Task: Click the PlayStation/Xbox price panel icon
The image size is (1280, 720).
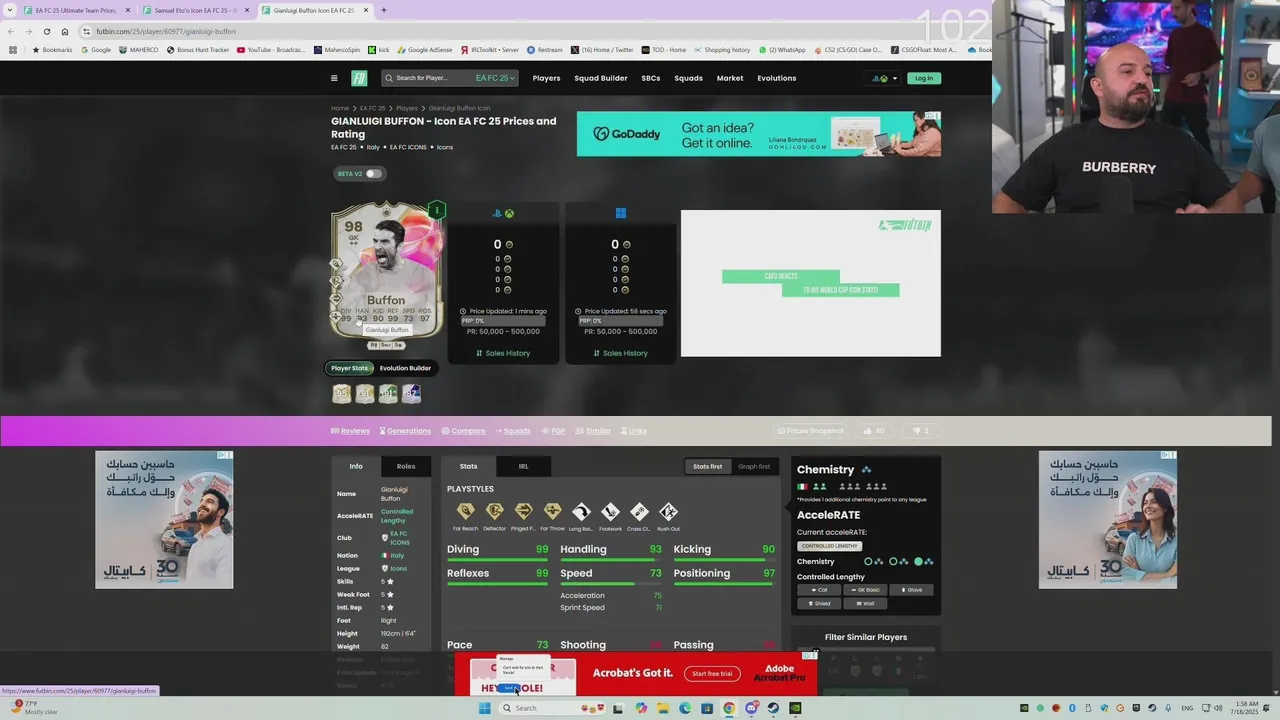Action: (x=503, y=213)
